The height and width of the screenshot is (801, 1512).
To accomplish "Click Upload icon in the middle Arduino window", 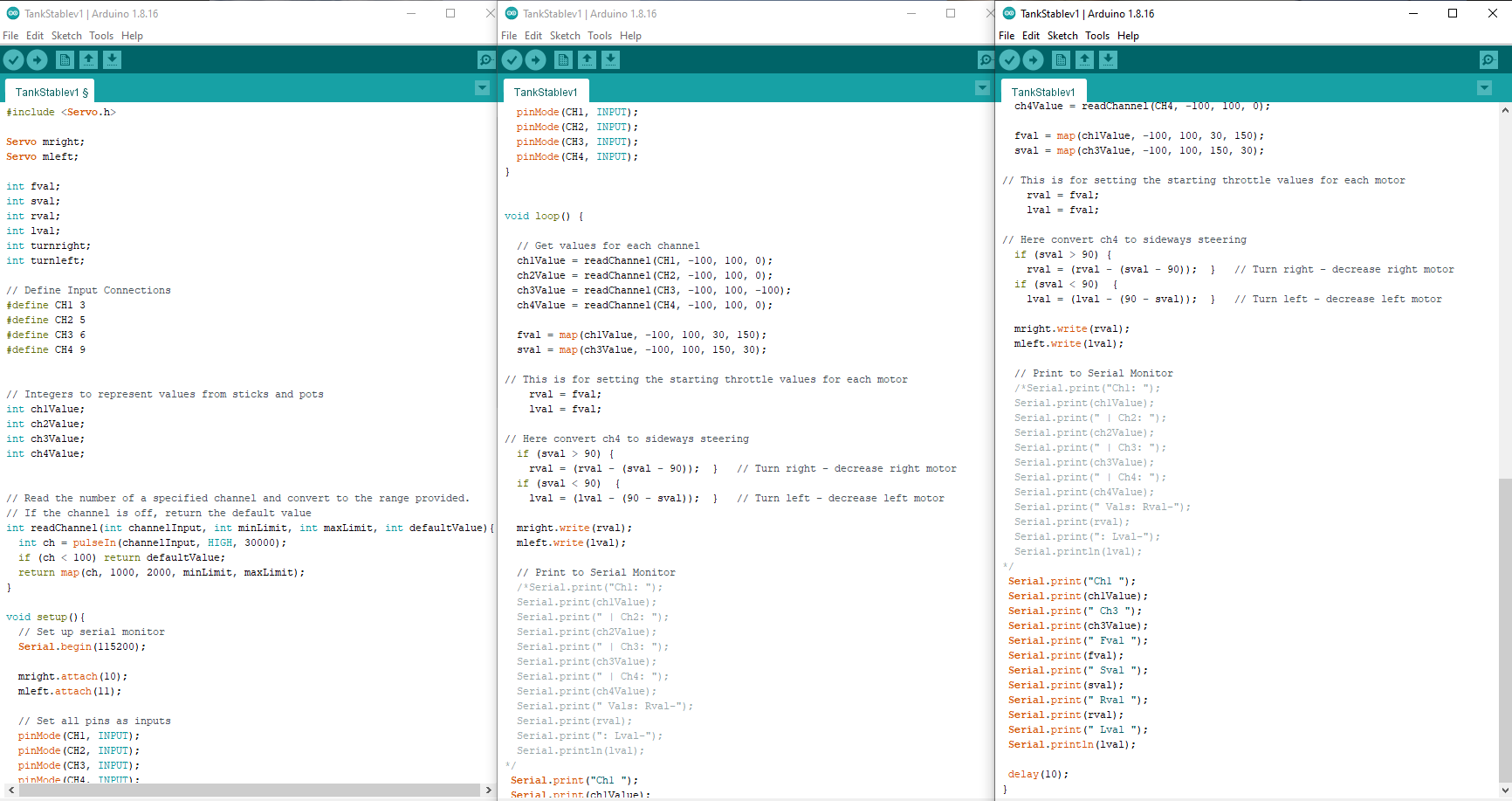I will (x=535, y=59).
